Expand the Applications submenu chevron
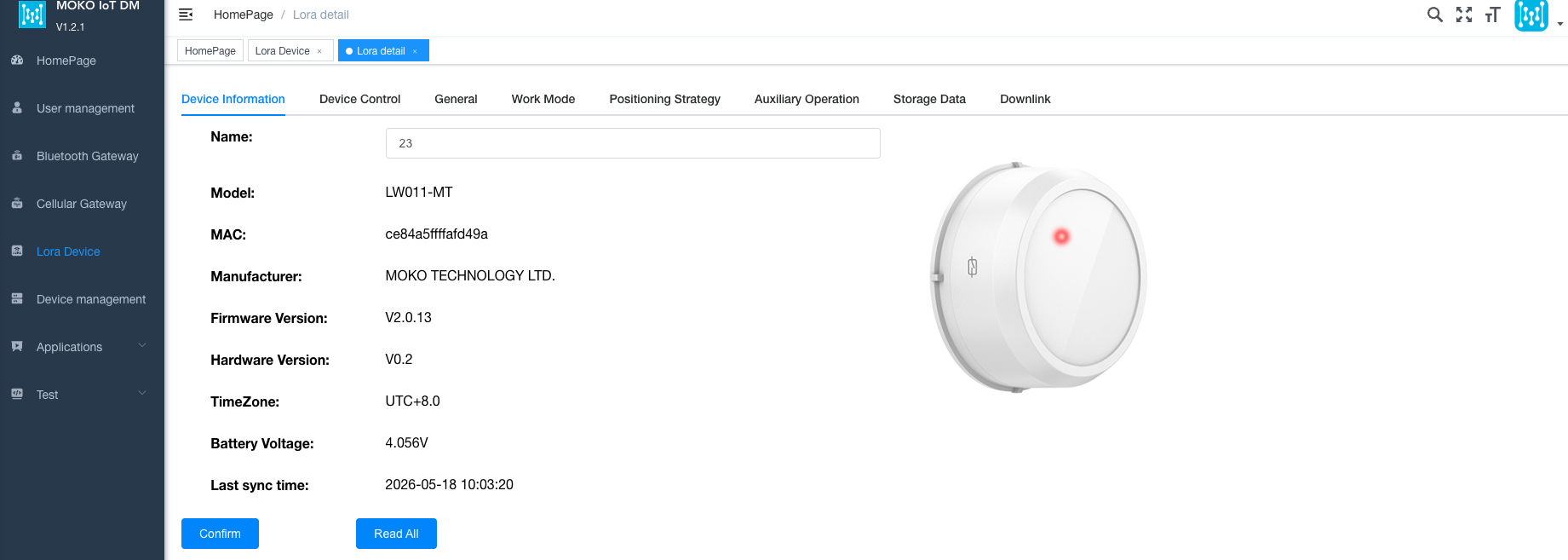The width and height of the screenshot is (1568, 560). point(142,346)
